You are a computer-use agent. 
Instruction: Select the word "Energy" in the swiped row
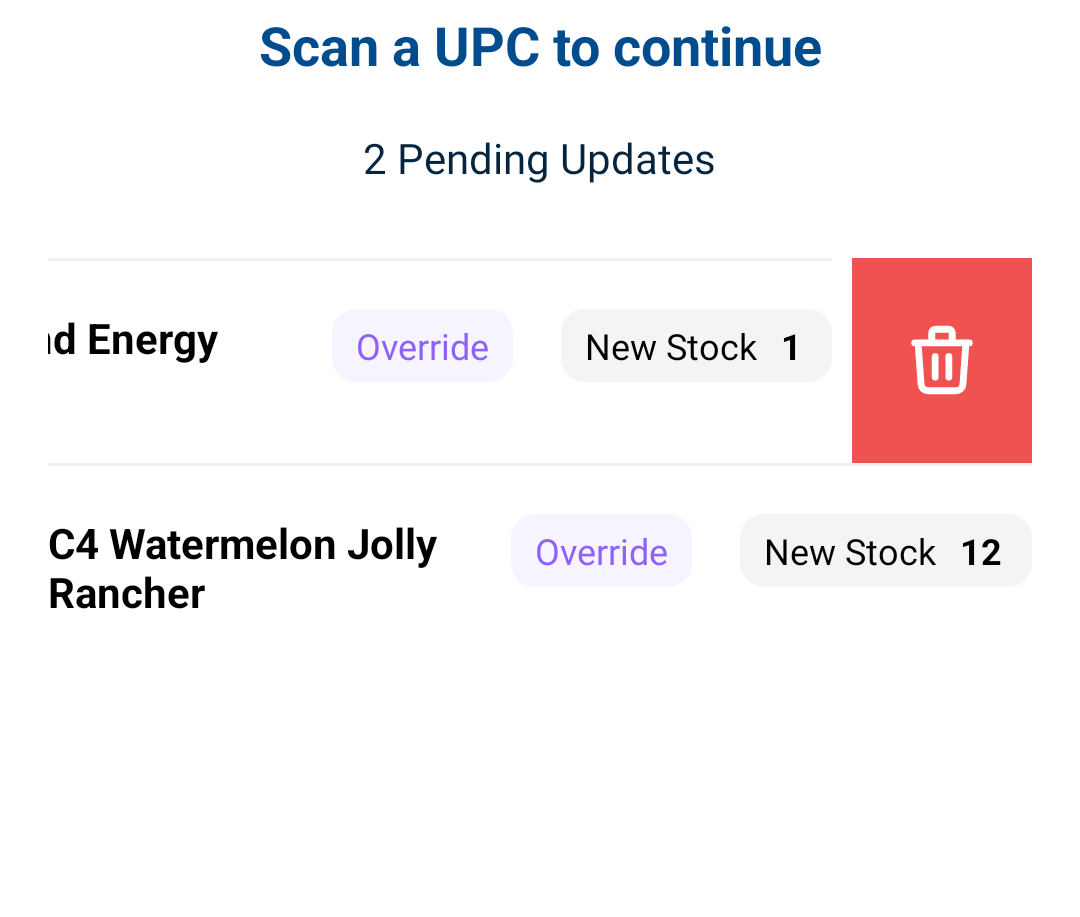(152, 341)
